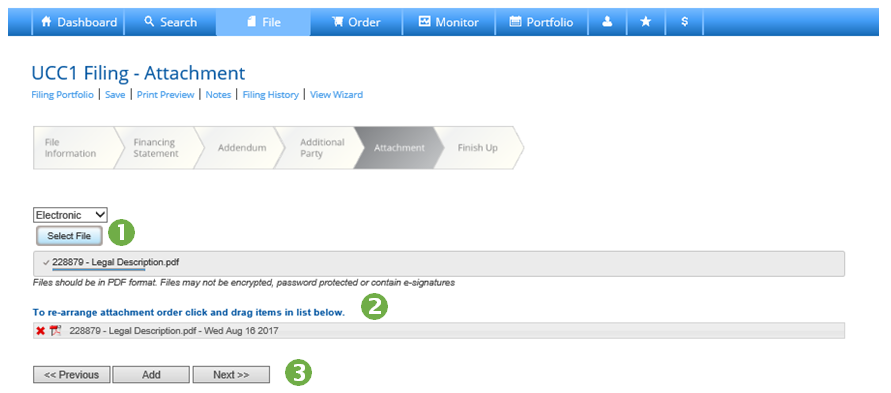Click the Save link
This screenshot has width=891, height=393.
click(x=115, y=95)
